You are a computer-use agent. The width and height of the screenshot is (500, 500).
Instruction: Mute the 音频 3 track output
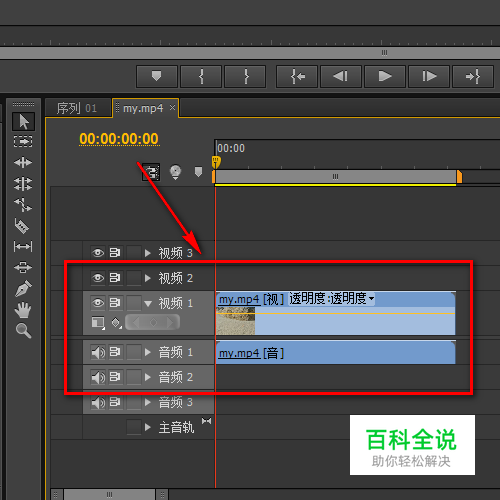[98, 402]
